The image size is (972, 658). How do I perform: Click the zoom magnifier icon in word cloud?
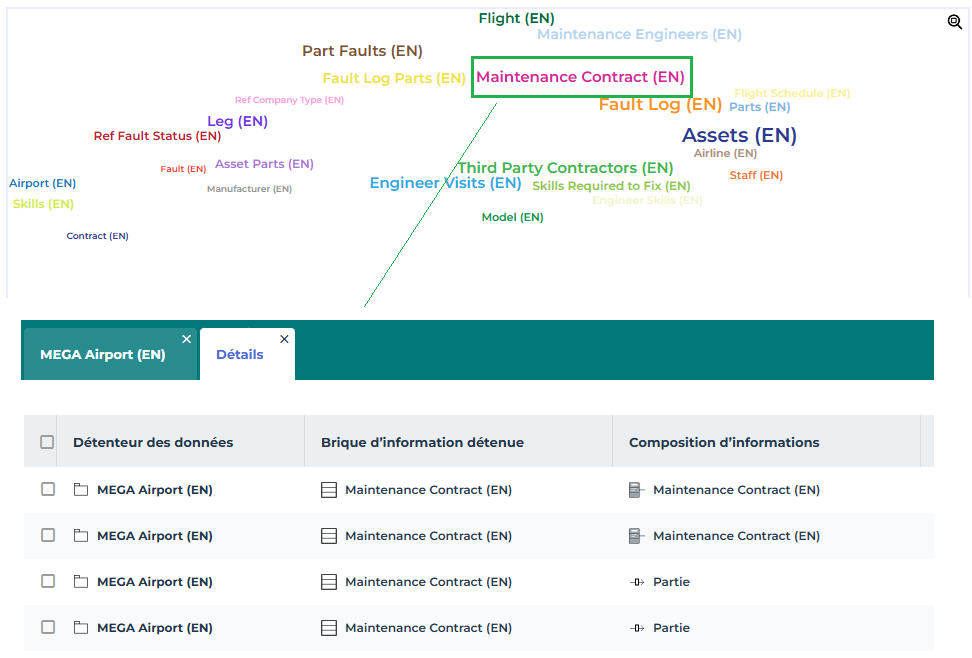pos(954,22)
